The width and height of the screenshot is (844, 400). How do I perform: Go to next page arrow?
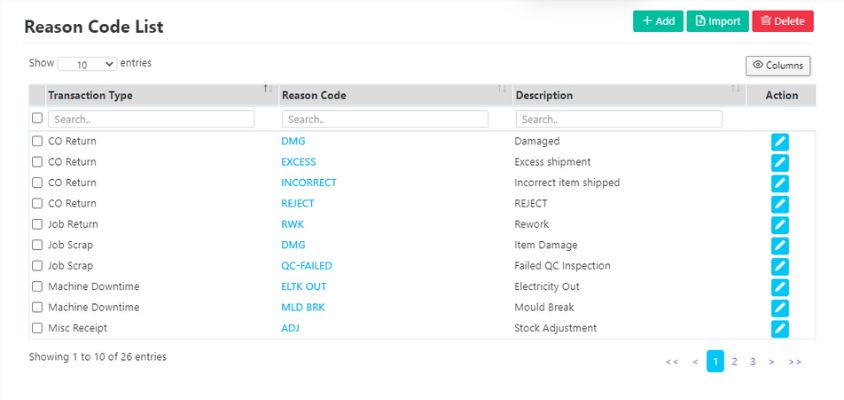[x=771, y=362]
